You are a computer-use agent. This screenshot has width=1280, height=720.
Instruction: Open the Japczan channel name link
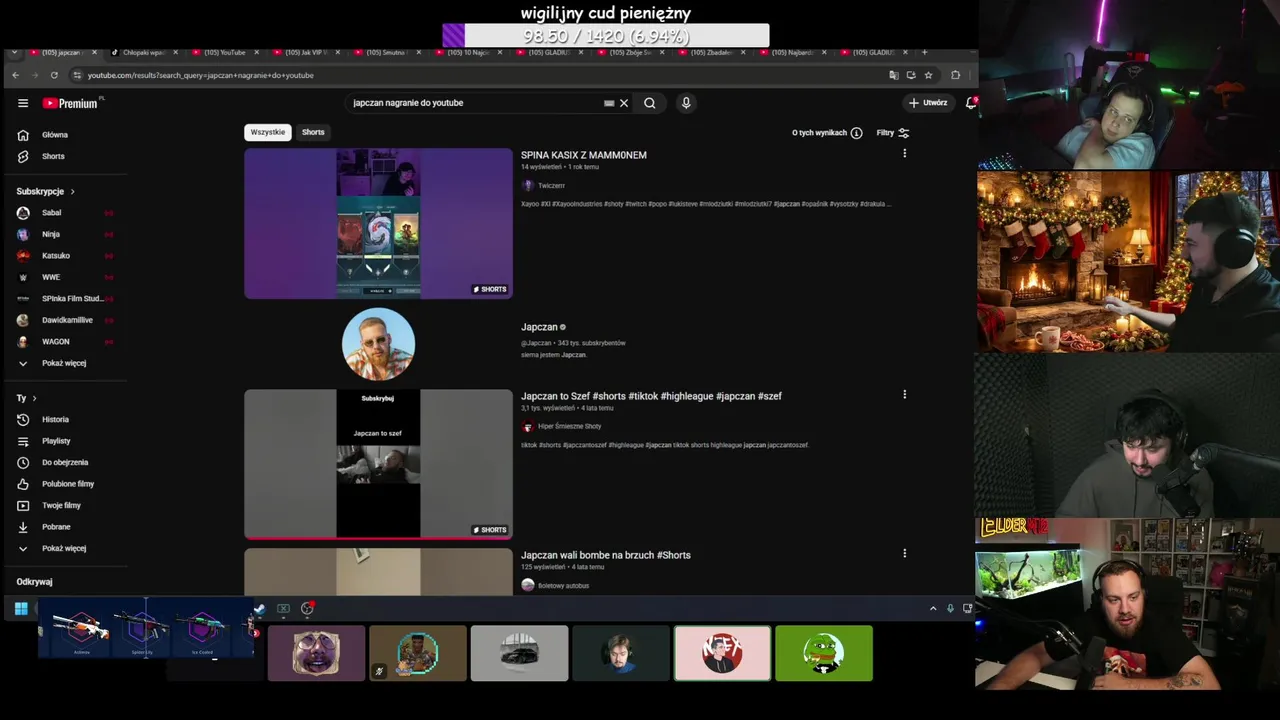(x=539, y=327)
